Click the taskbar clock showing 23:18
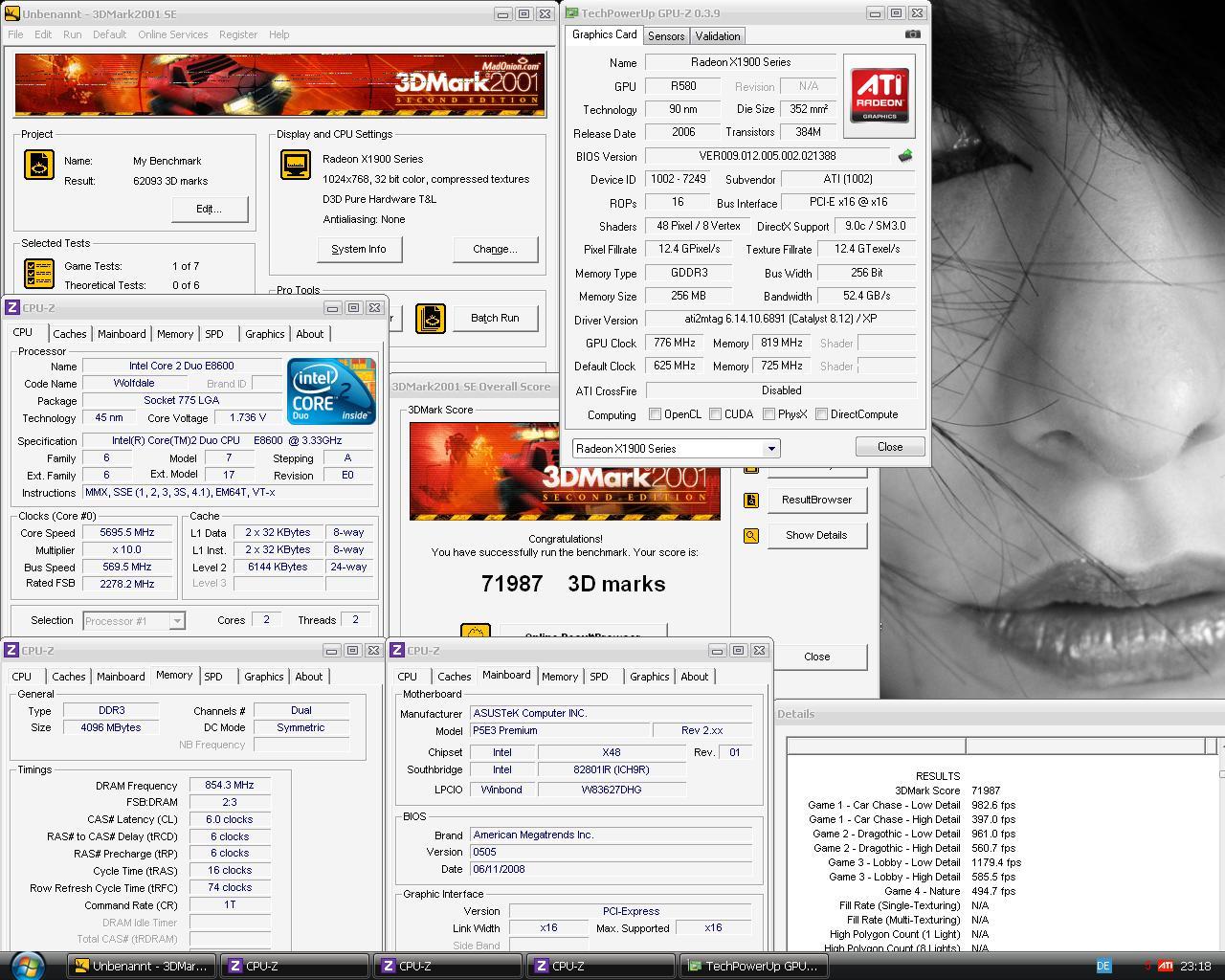1225x980 pixels. point(1195,966)
